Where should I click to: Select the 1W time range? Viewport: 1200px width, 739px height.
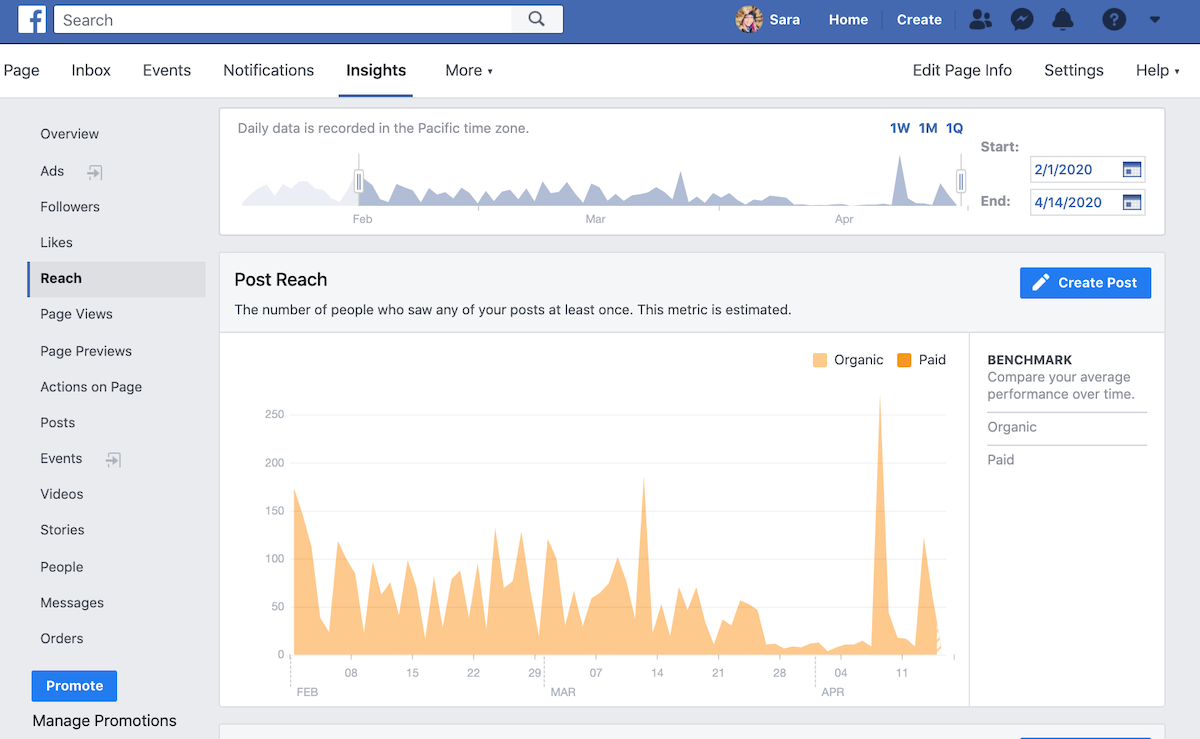point(900,128)
